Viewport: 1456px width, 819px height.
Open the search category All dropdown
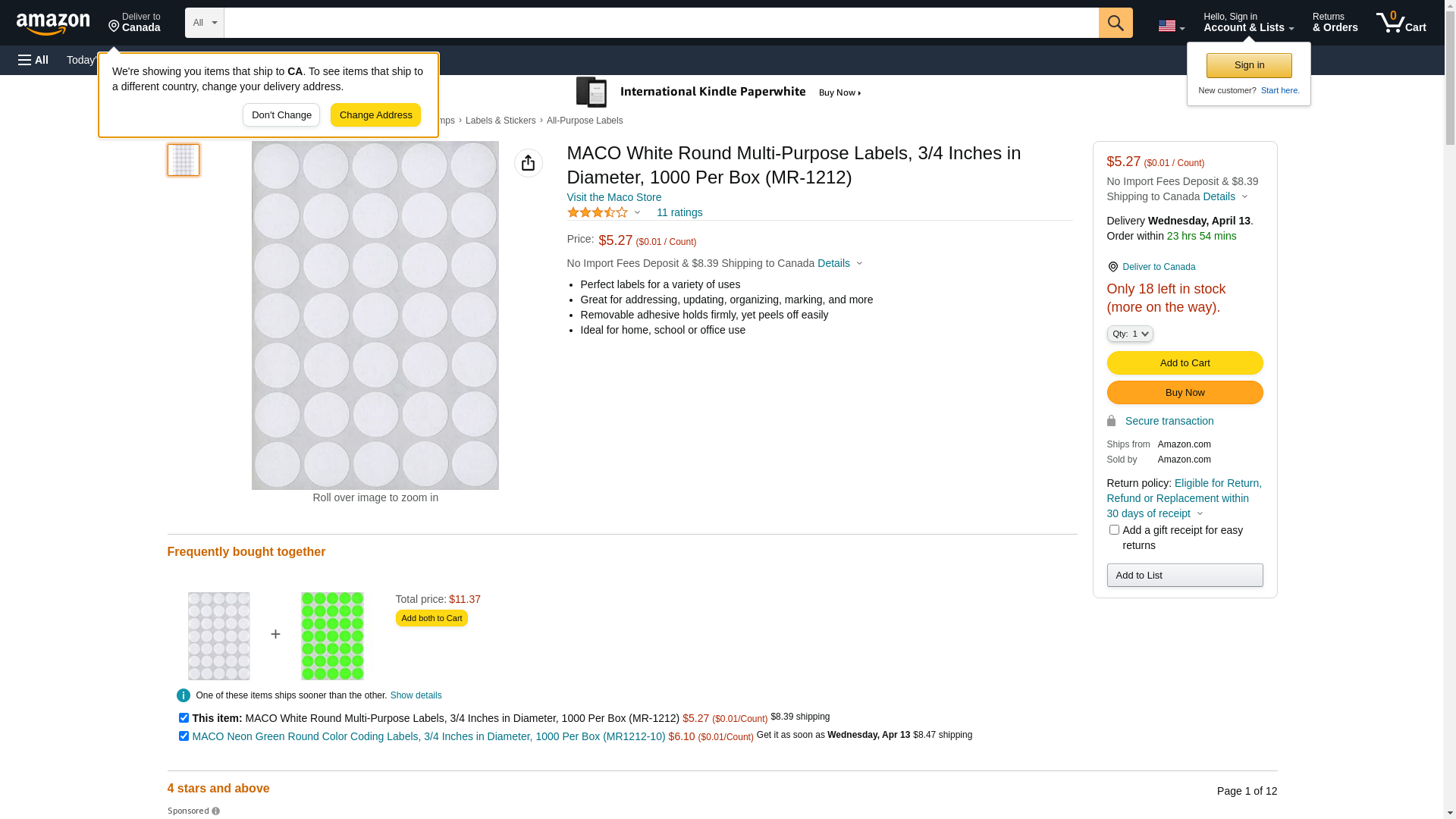coord(204,23)
